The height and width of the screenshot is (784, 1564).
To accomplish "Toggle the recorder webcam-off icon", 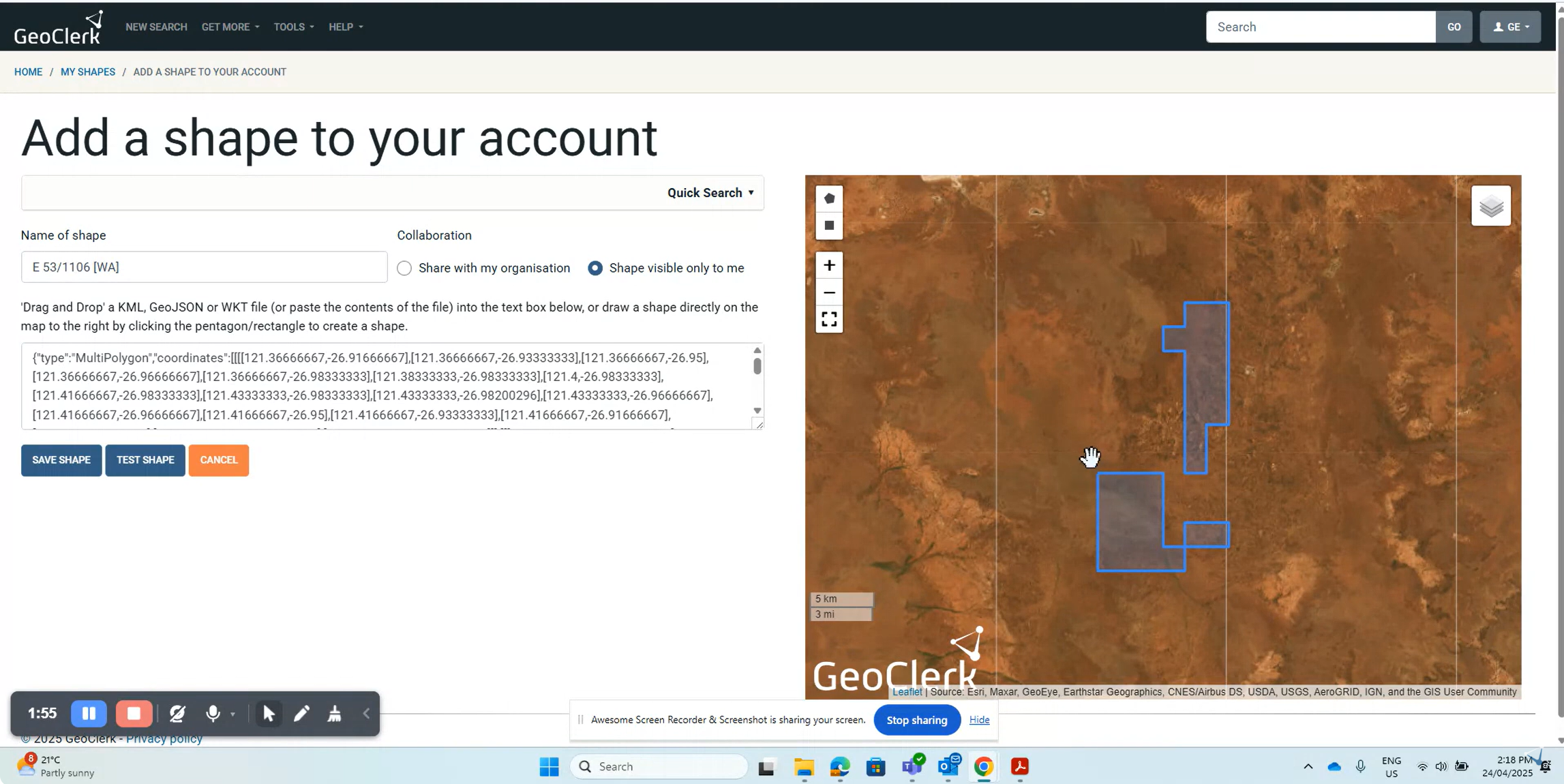I will 177,714.
